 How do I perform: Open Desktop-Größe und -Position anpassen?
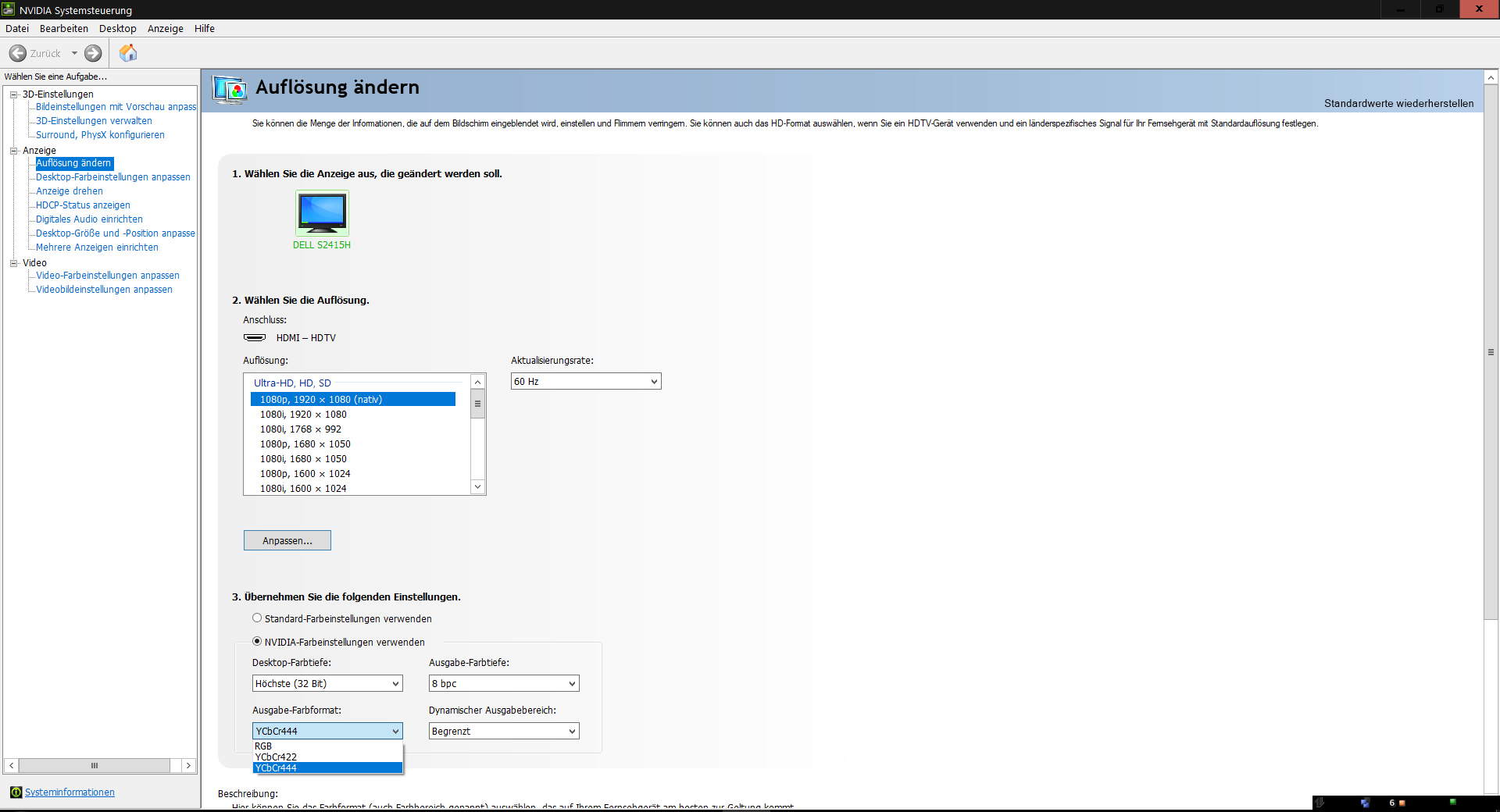click(x=116, y=233)
